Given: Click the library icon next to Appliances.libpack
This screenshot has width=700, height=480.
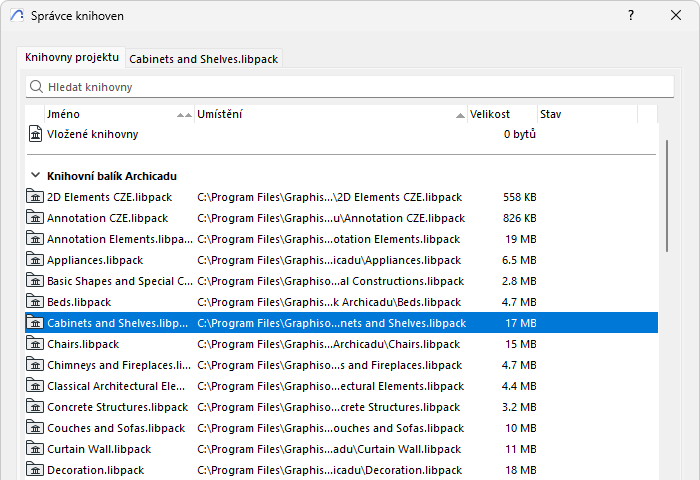Looking at the screenshot, I should point(35,259).
